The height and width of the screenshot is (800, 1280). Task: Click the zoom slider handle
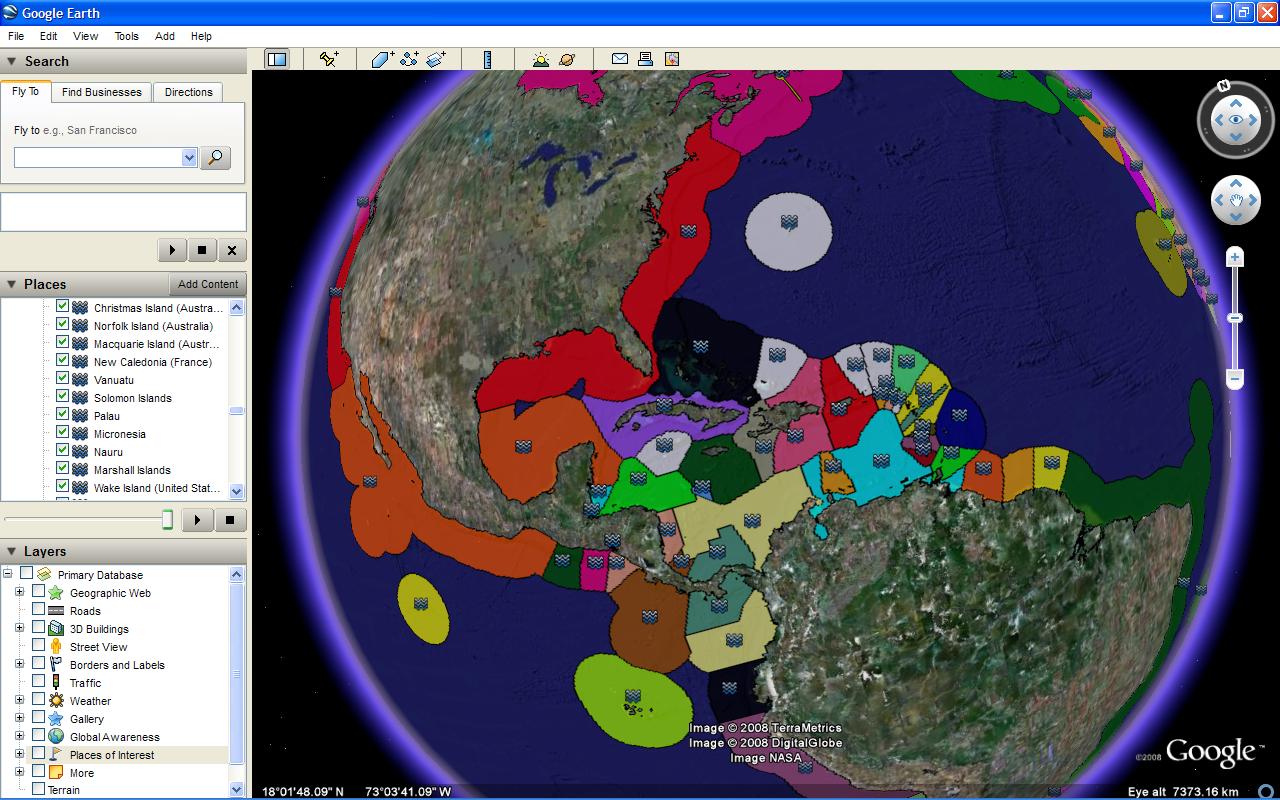pyautogui.click(x=1235, y=318)
